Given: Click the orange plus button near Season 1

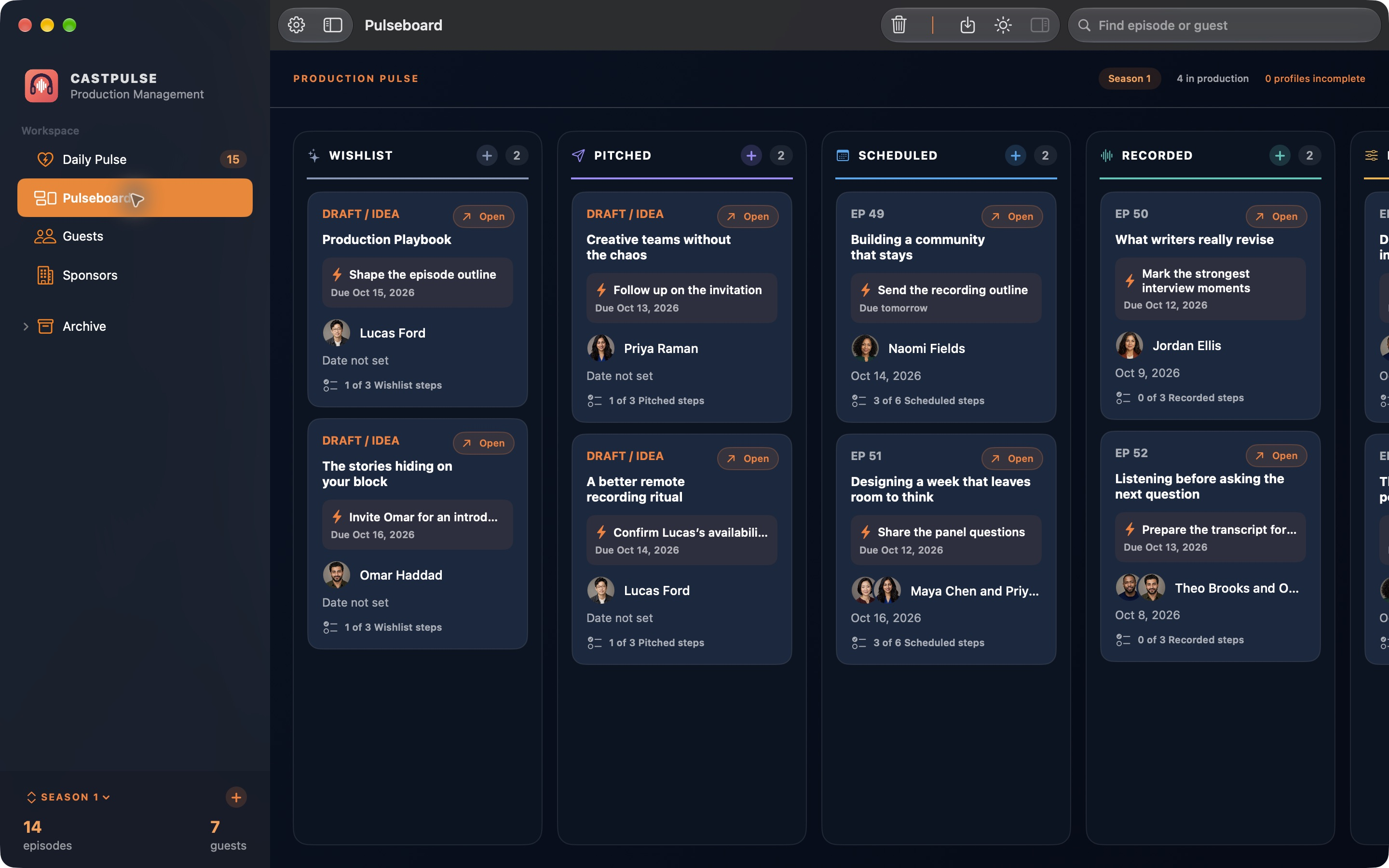Looking at the screenshot, I should (236, 797).
